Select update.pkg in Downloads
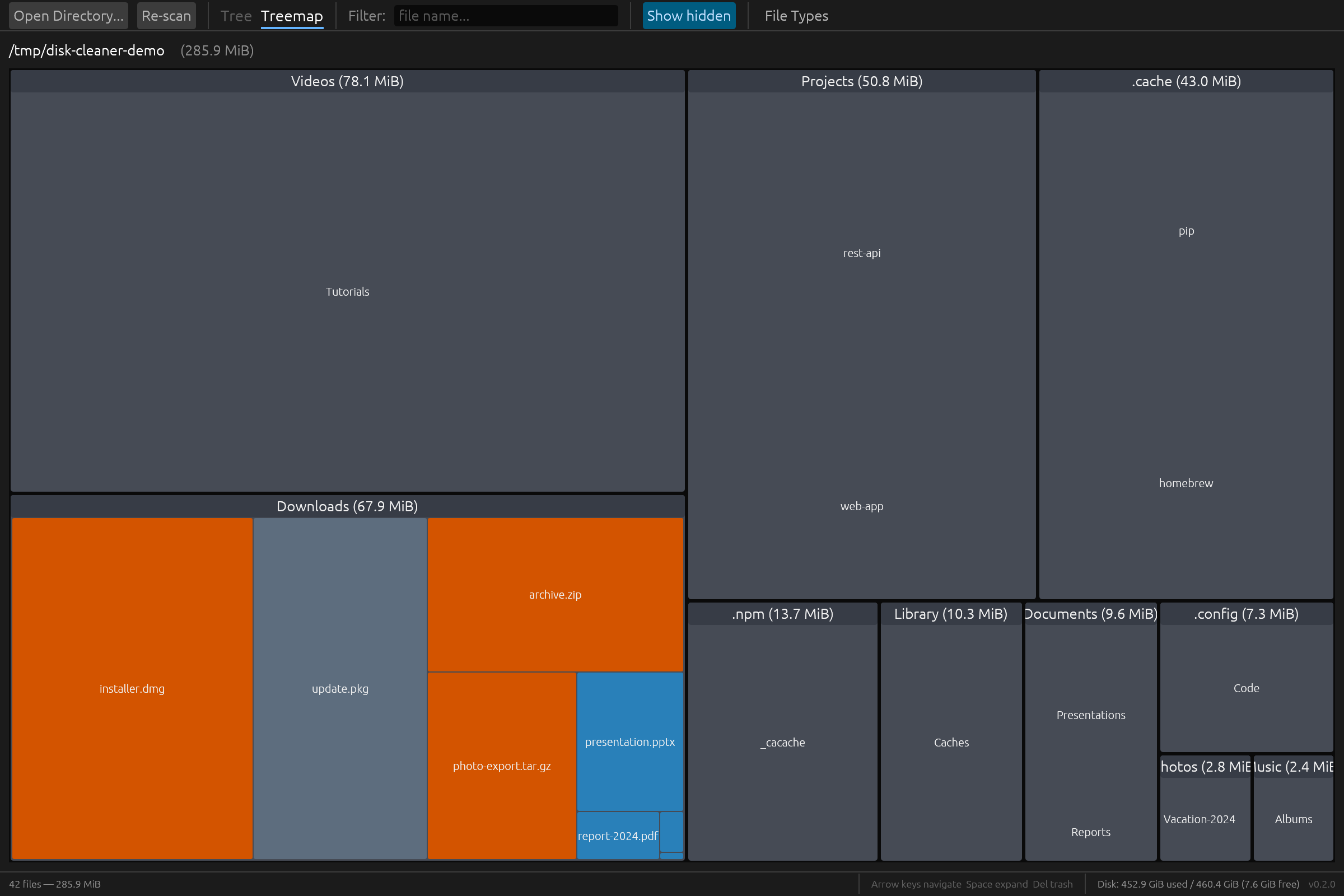The image size is (1344, 896). 339,689
